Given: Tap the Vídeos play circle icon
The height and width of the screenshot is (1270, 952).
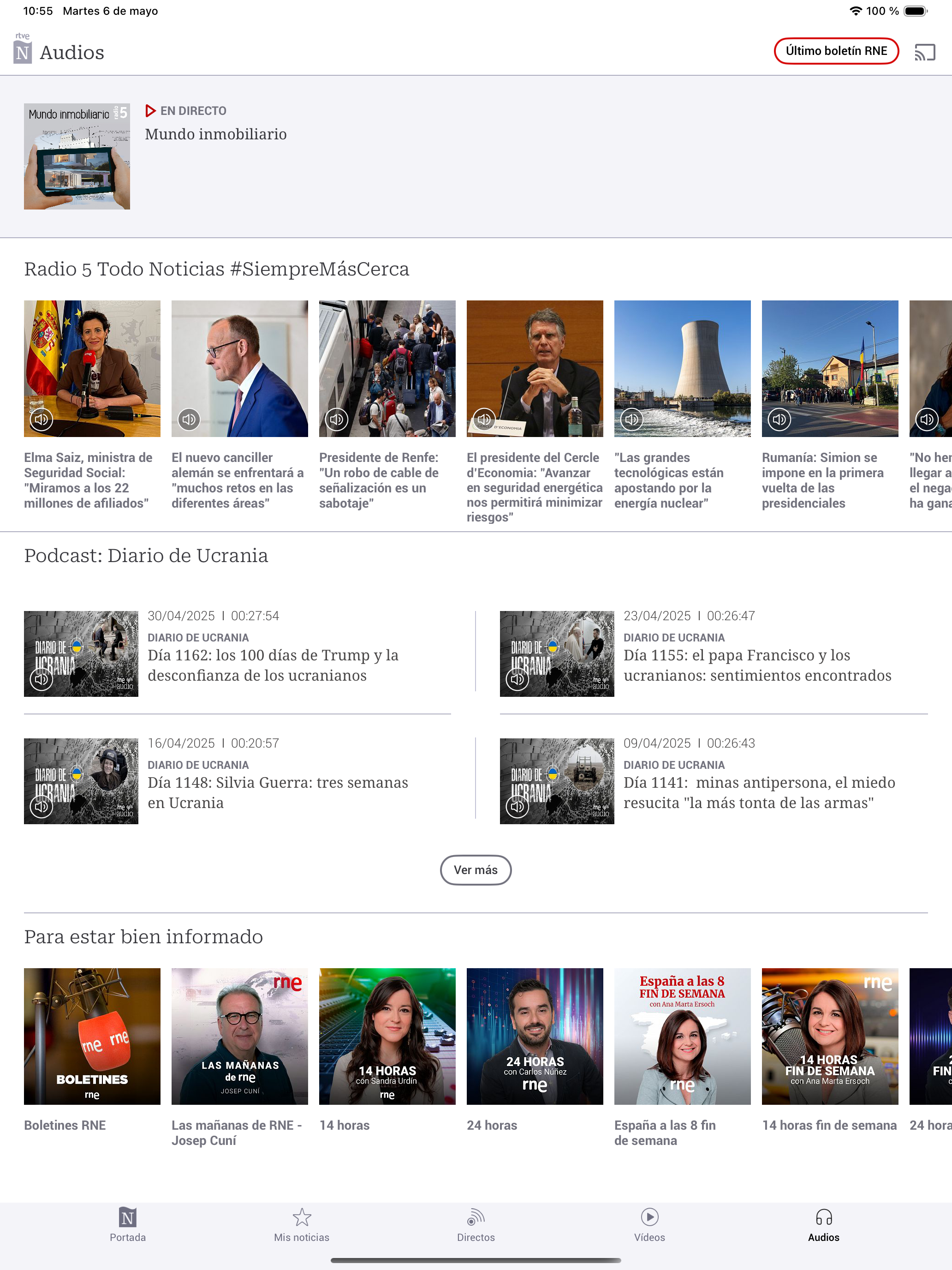Looking at the screenshot, I should (x=649, y=1217).
